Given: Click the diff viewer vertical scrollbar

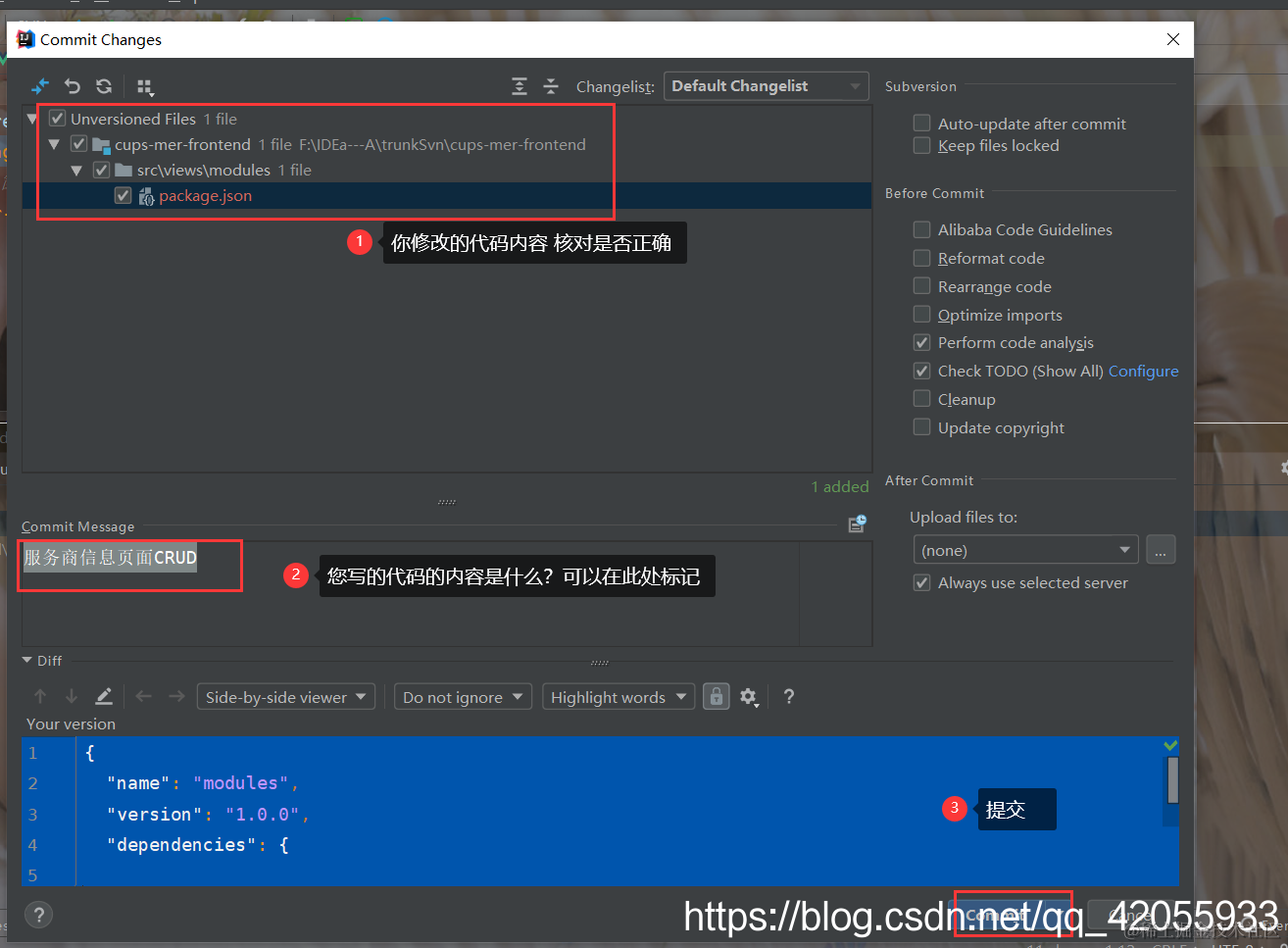Looking at the screenshot, I should [1172, 780].
